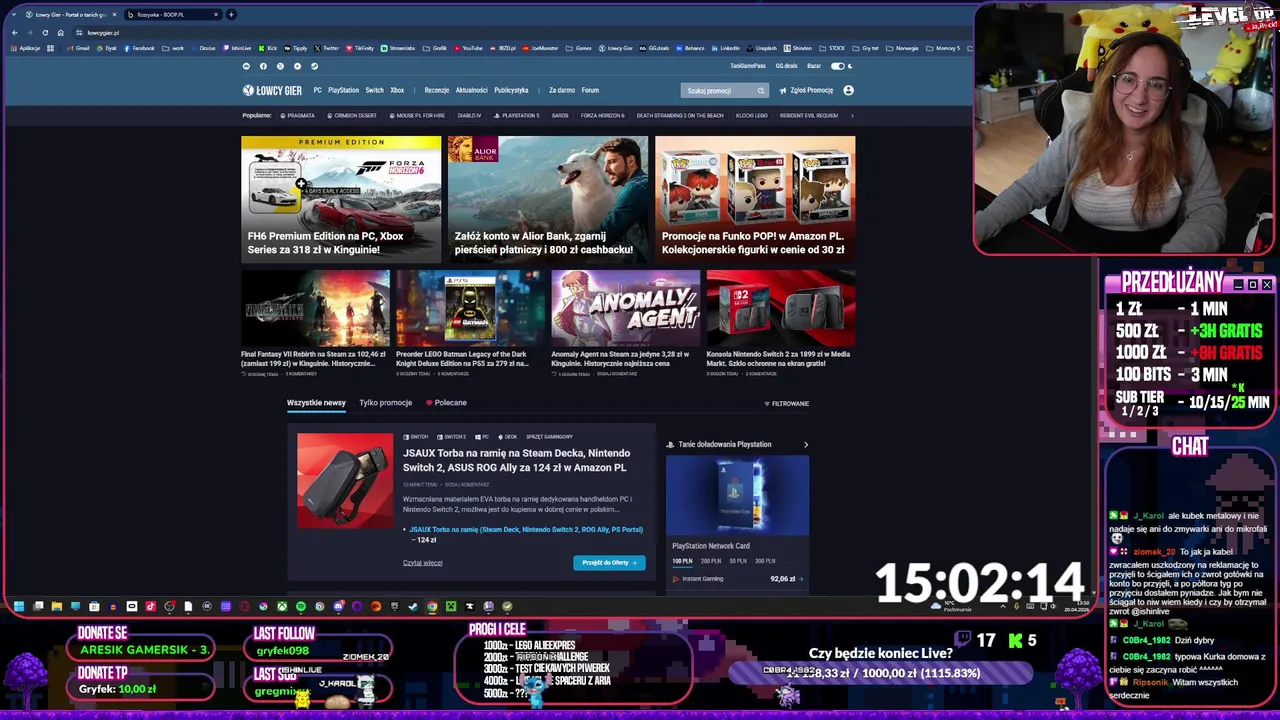This screenshot has height=720, width=1280.
Task: Click Czytaj więcej link
Action: click(422, 563)
